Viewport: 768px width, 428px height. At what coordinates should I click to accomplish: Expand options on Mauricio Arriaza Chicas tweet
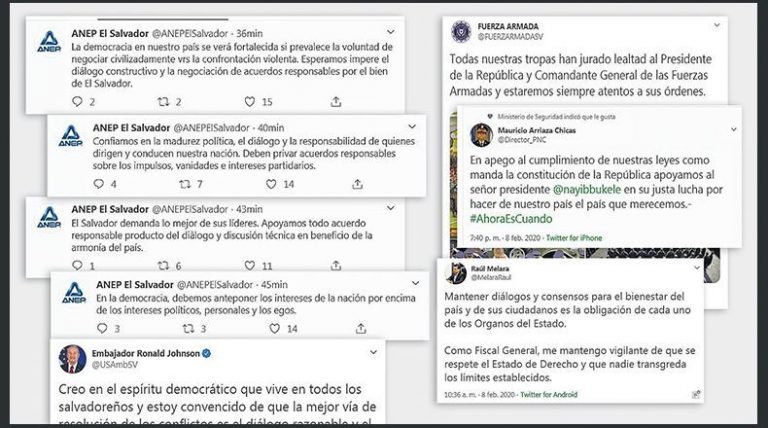coord(734,130)
